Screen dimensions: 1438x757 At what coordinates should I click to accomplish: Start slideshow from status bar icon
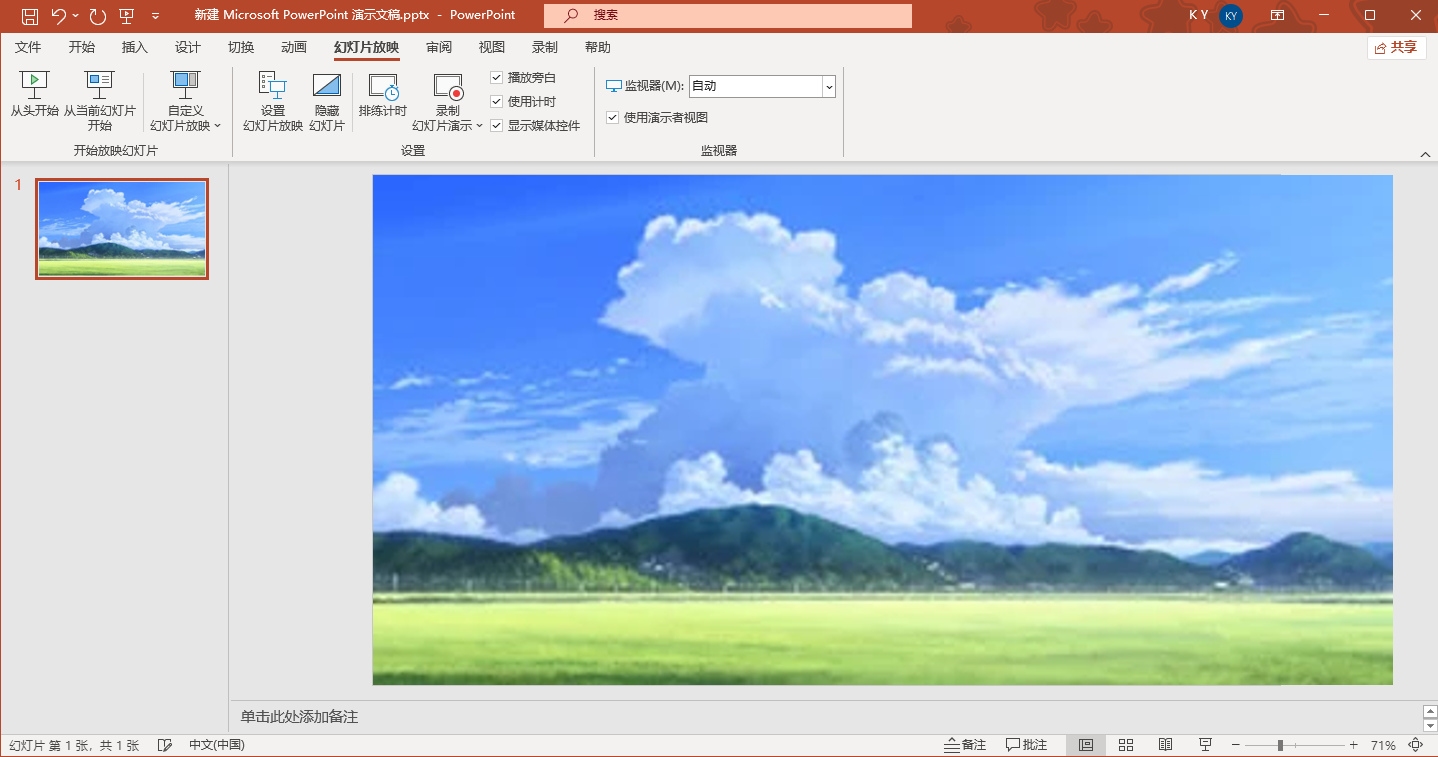[x=1205, y=746]
